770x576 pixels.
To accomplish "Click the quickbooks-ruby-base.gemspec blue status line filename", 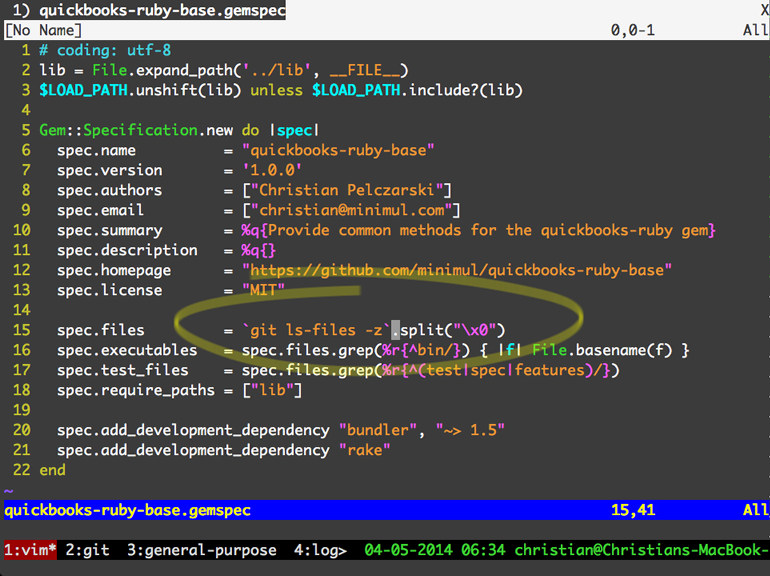I will coord(128,510).
